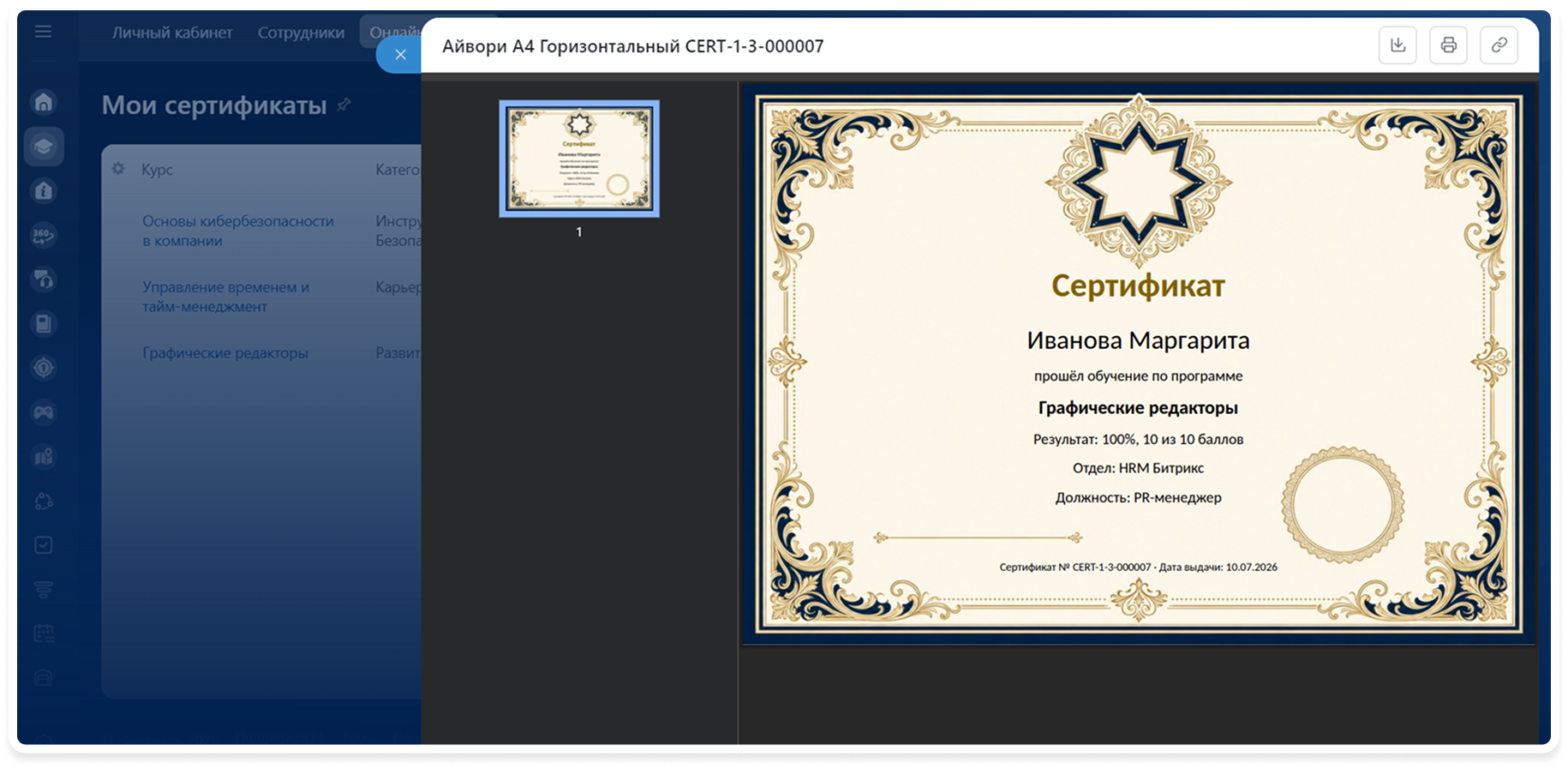Open the book library section
Image resolution: width=1568 pixels, height=769 pixels.
tap(44, 324)
